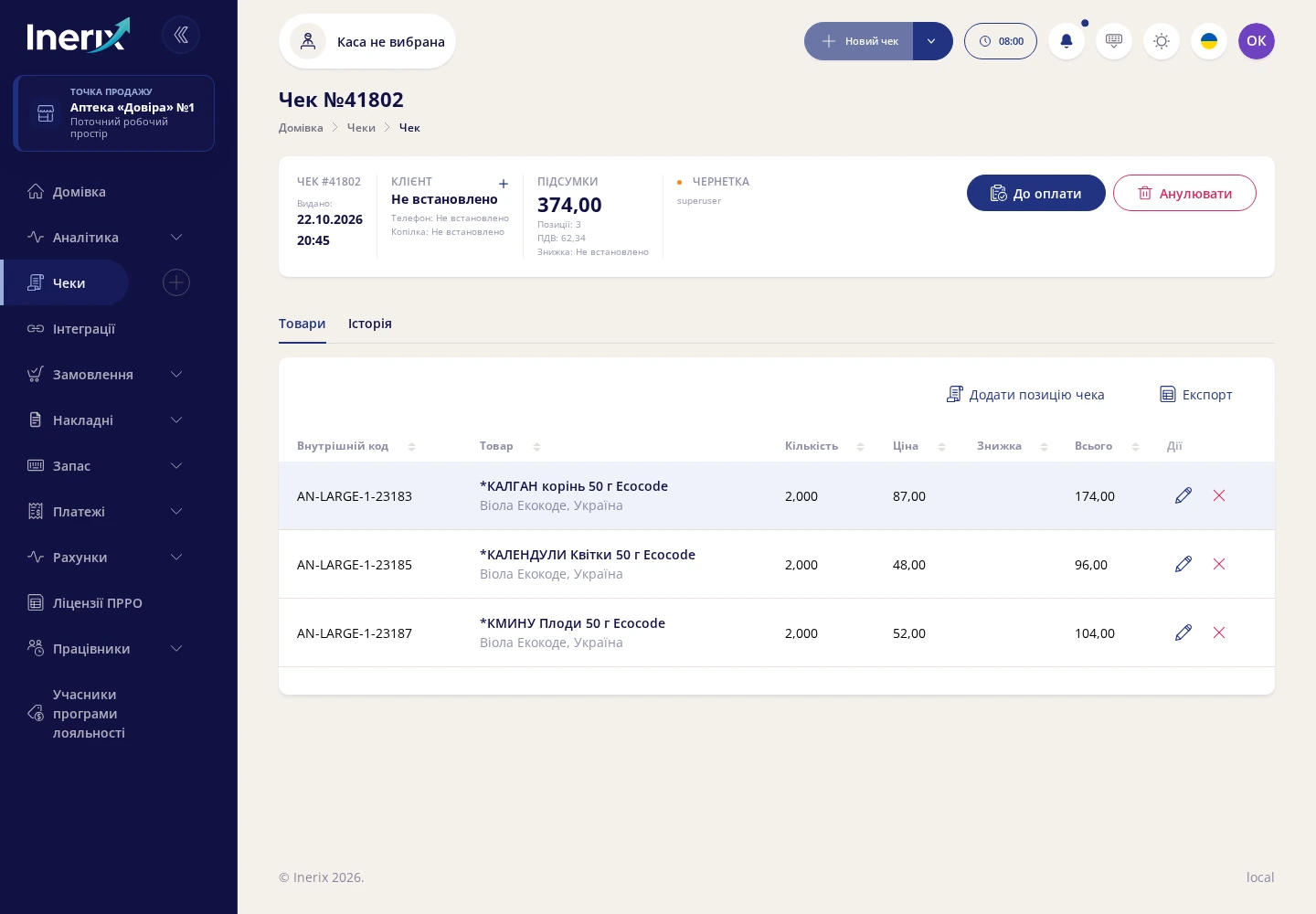Image resolution: width=1316 pixels, height=914 pixels.
Task: Switch language via Ukraine flag icon
Action: pyautogui.click(x=1209, y=41)
